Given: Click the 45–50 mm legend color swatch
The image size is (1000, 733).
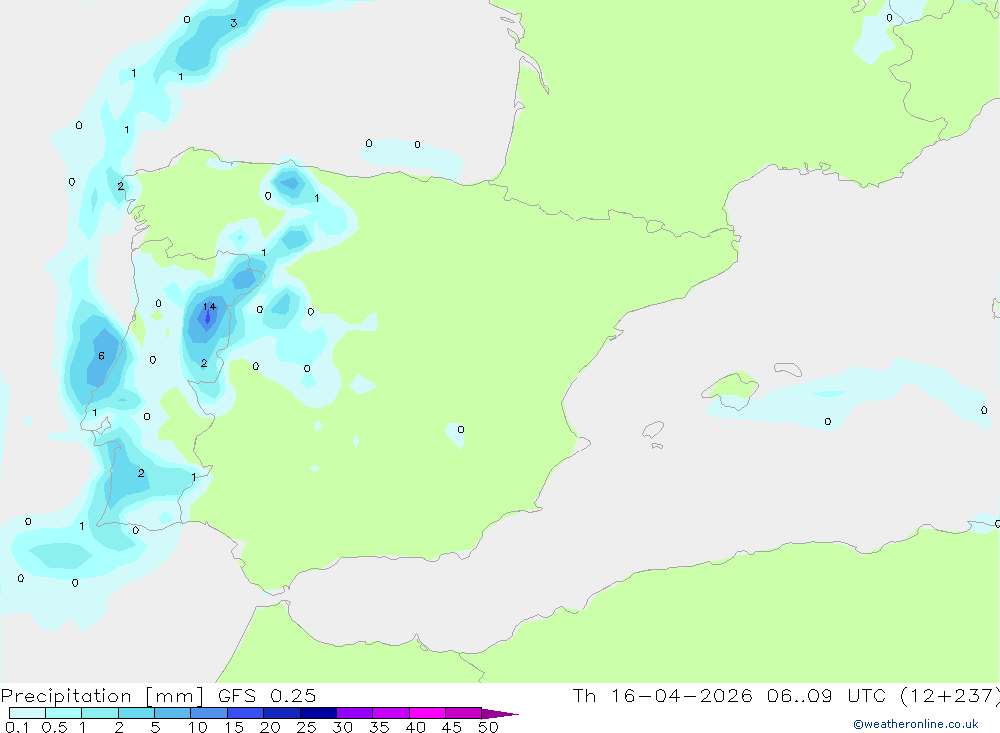Looking at the screenshot, I should (464, 713).
